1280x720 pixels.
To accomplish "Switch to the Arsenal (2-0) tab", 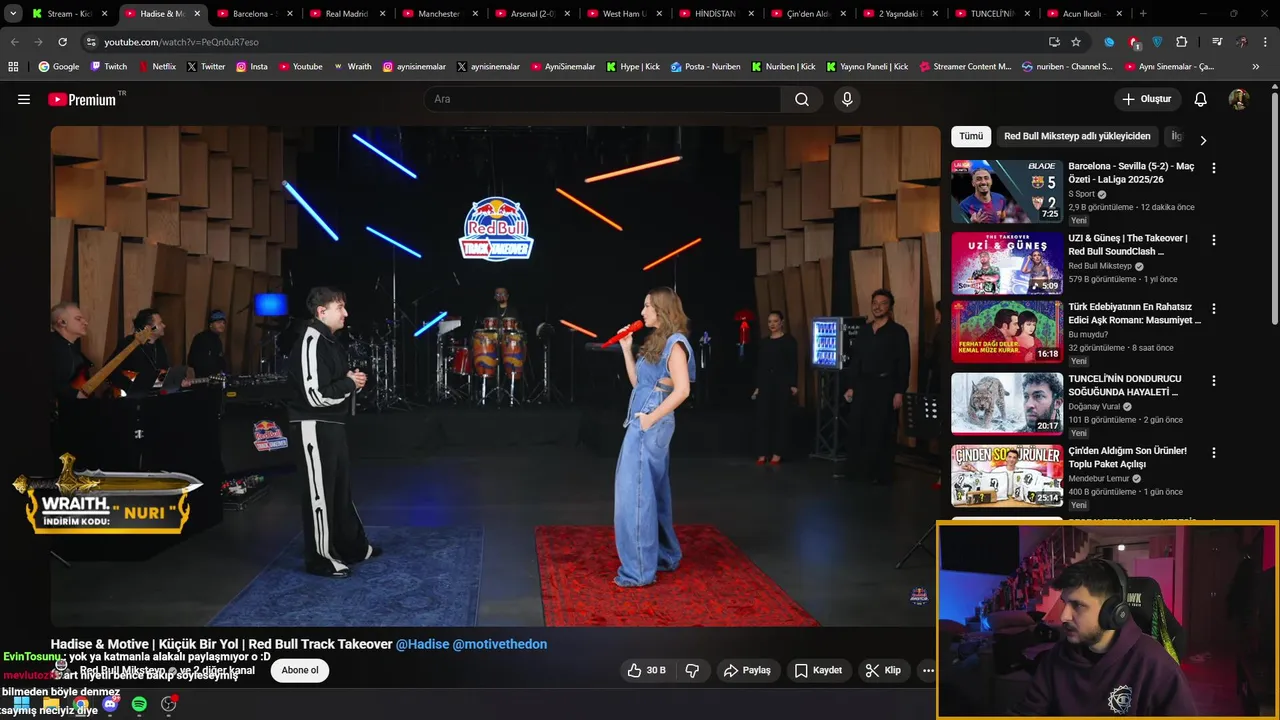I will (x=530, y=14).
